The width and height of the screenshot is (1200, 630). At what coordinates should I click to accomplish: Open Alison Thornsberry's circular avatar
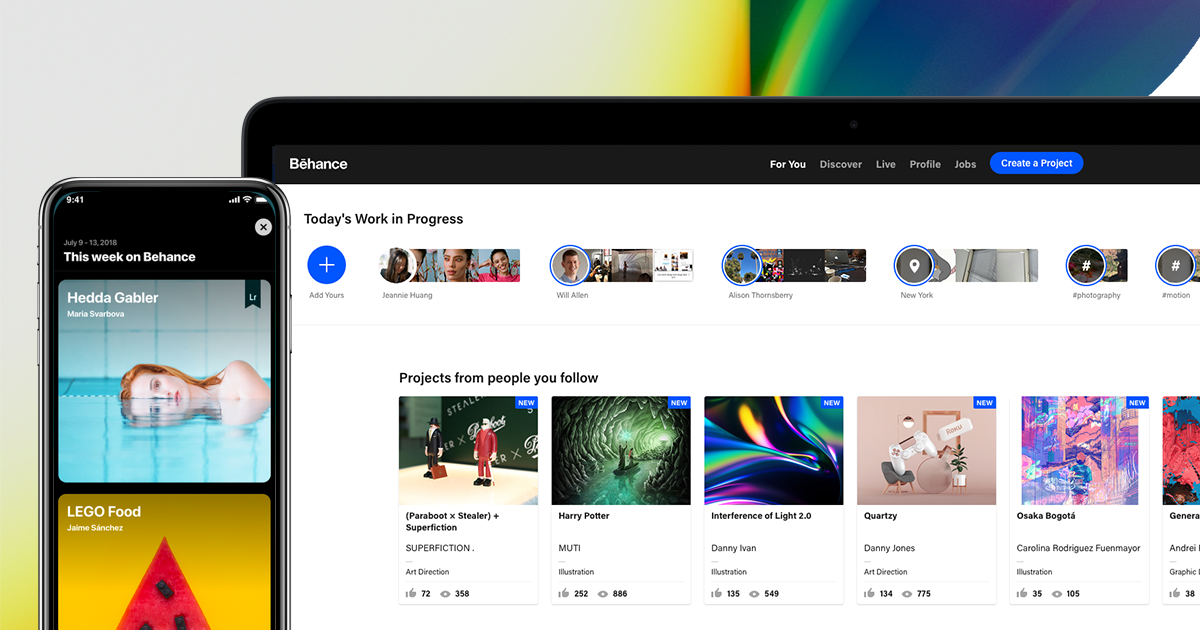pos(742,265)
